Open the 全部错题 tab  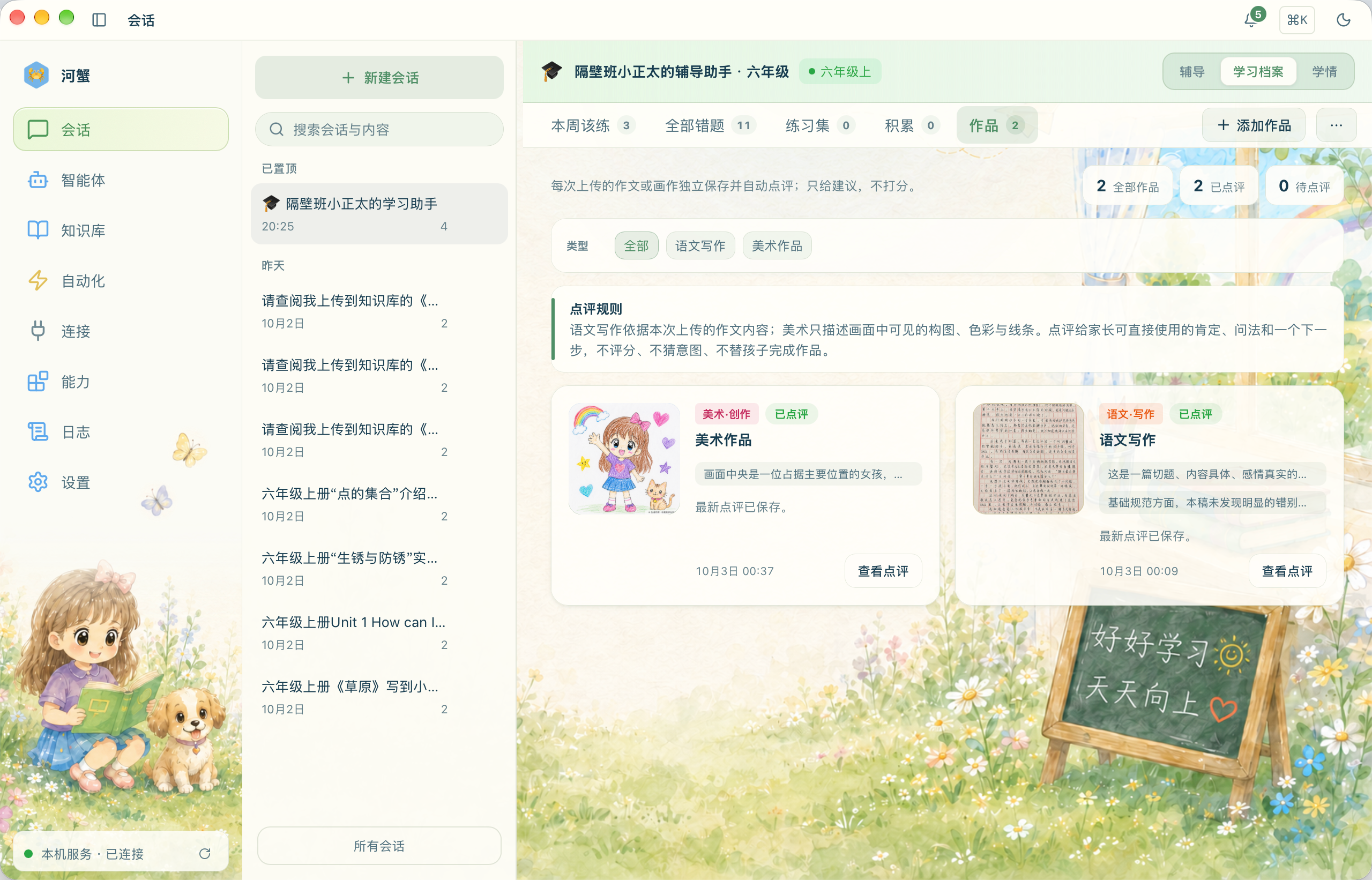pos(710,126)
